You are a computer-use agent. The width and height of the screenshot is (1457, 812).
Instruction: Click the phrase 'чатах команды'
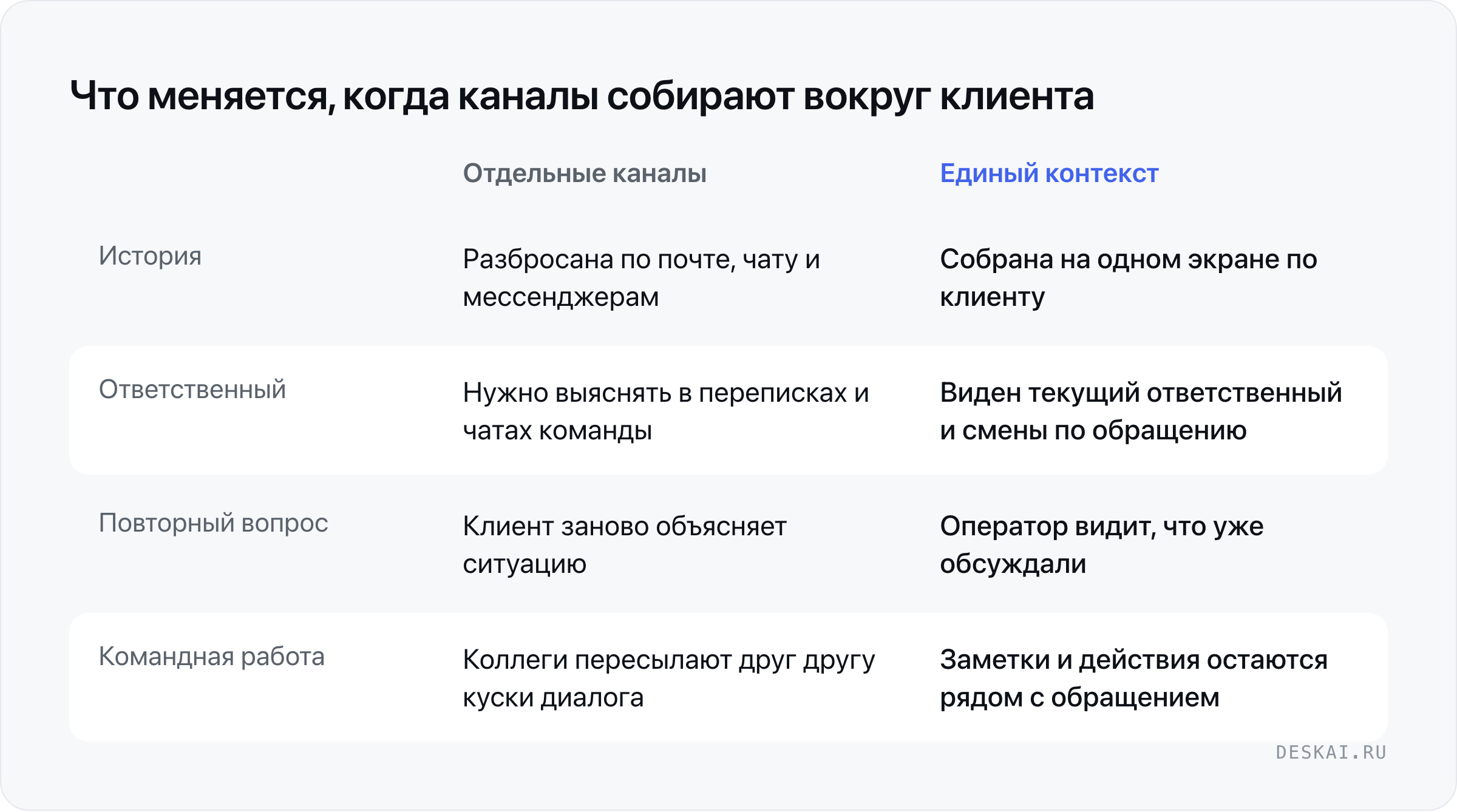(x=557, y=431)
